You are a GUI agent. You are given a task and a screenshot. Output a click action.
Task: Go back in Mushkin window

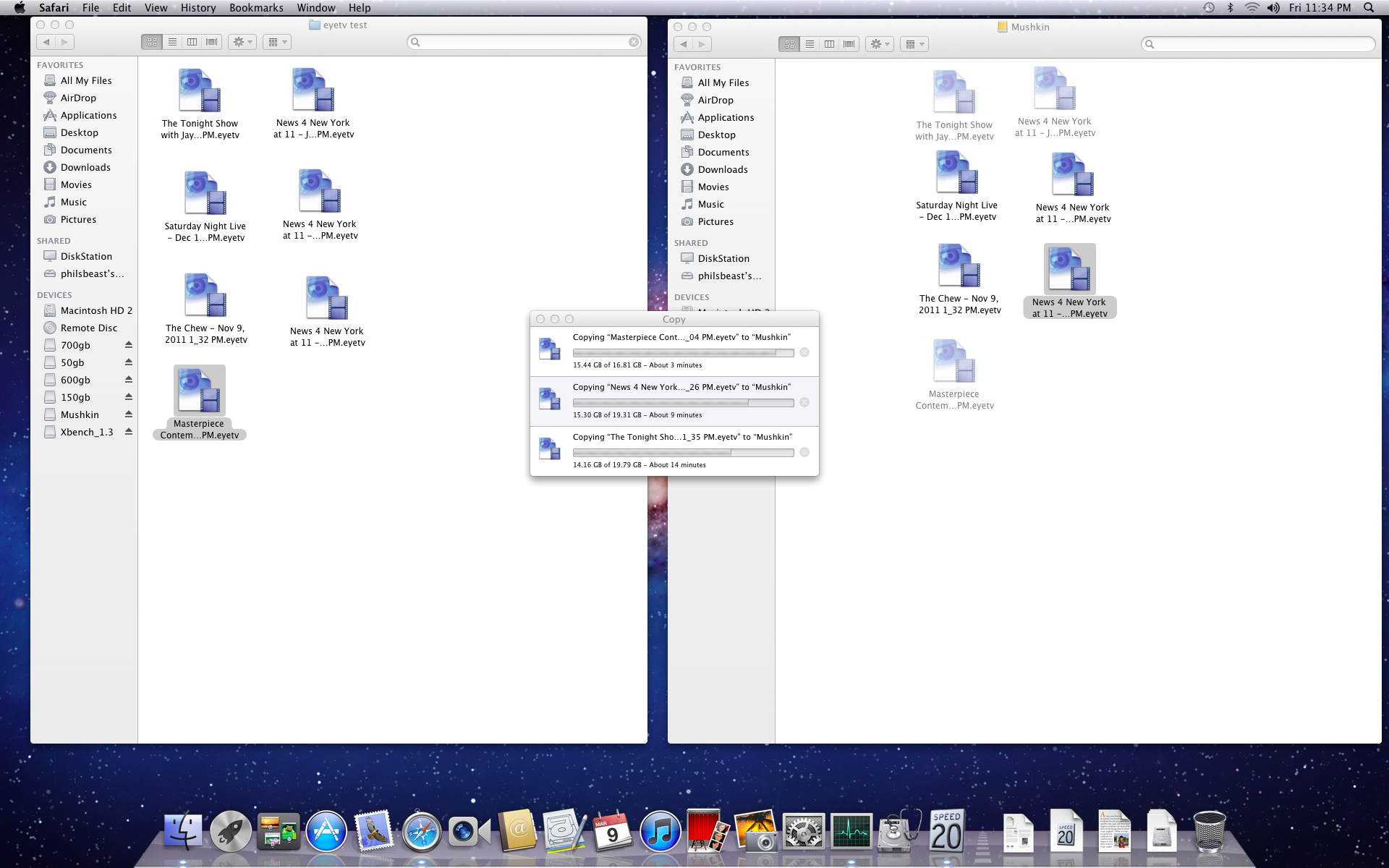(x=683, y=44)
